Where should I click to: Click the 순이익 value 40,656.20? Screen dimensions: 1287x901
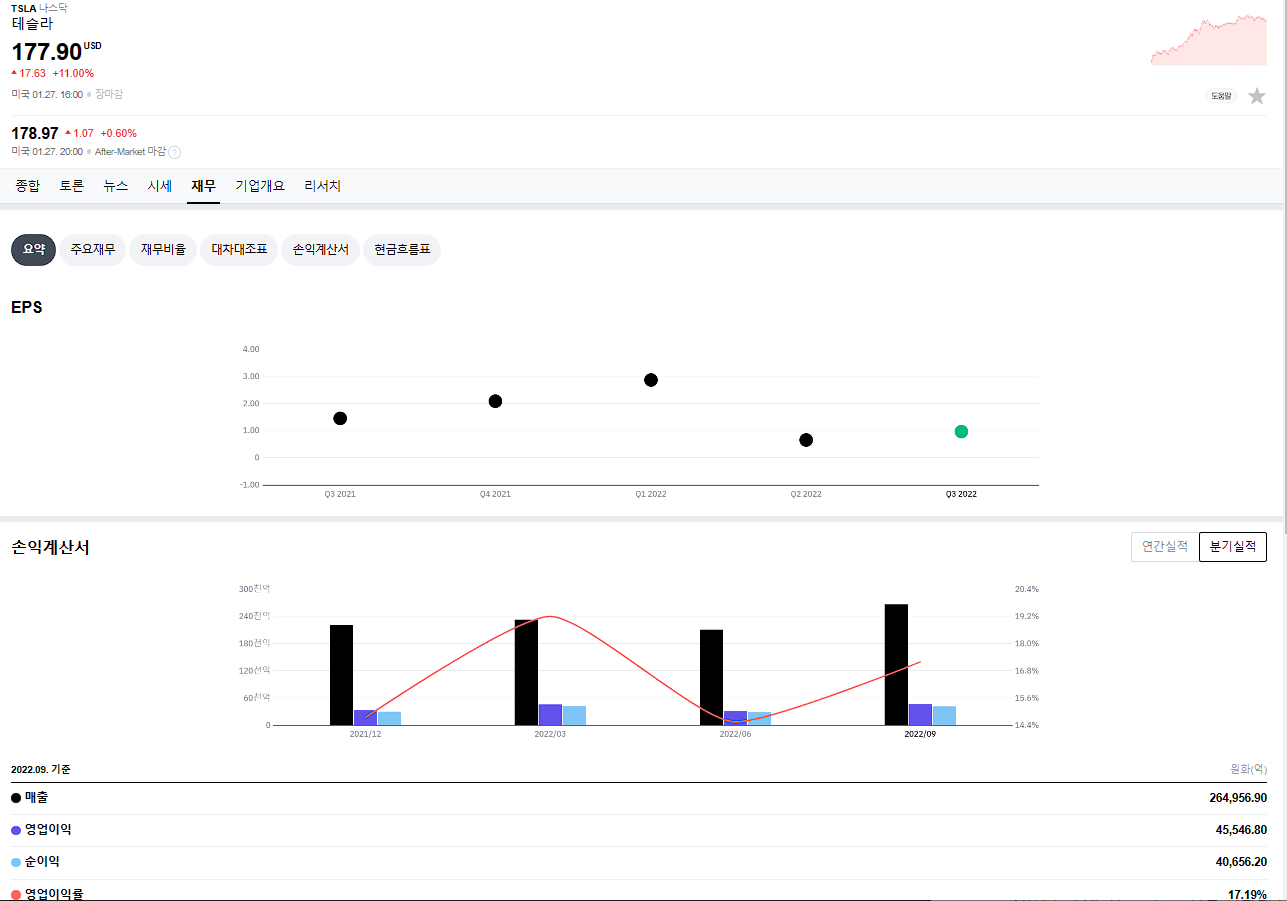pos(1241,862)
